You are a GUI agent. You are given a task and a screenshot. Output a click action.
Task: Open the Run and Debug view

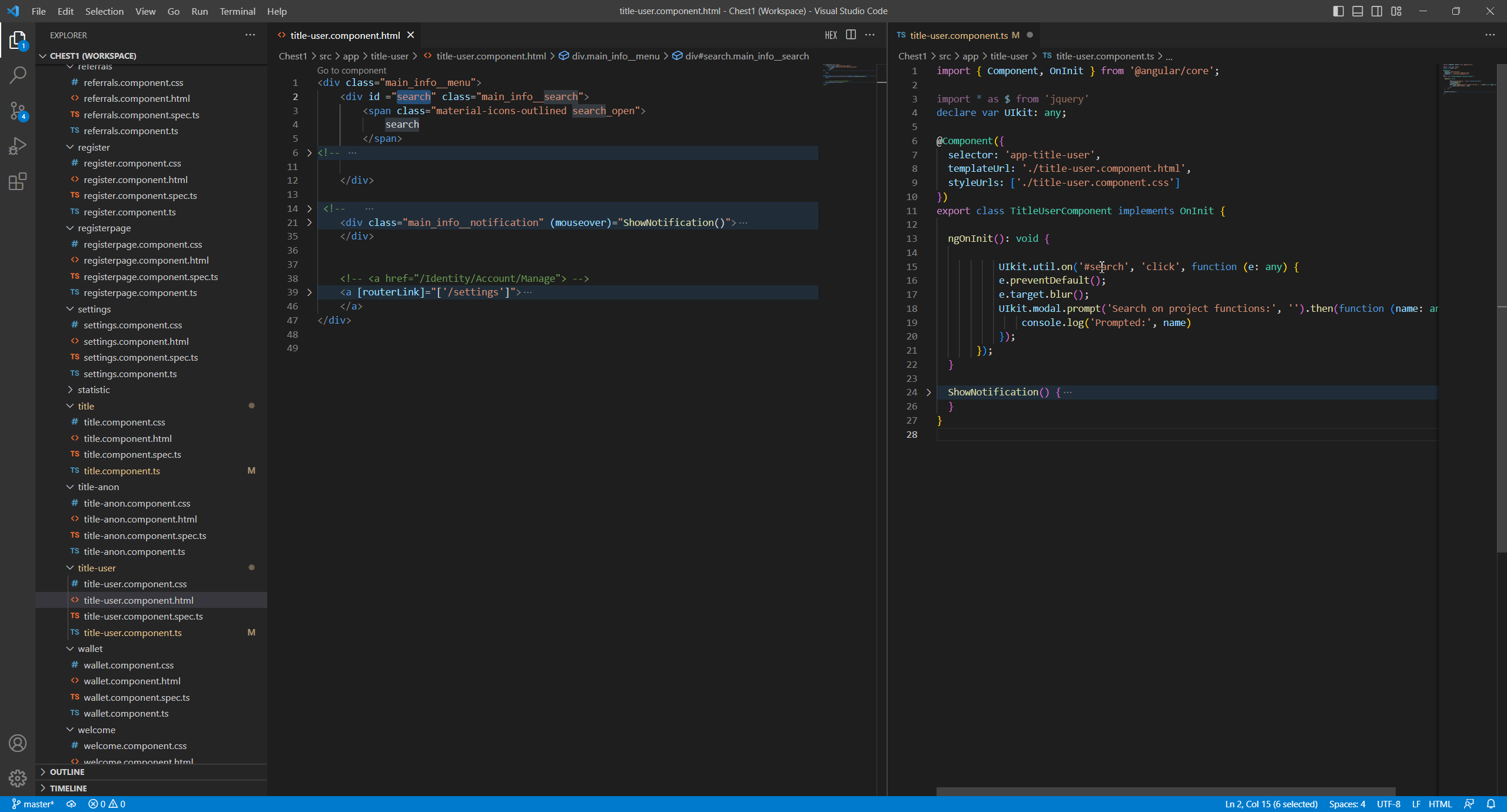click(x=18, y=145)
